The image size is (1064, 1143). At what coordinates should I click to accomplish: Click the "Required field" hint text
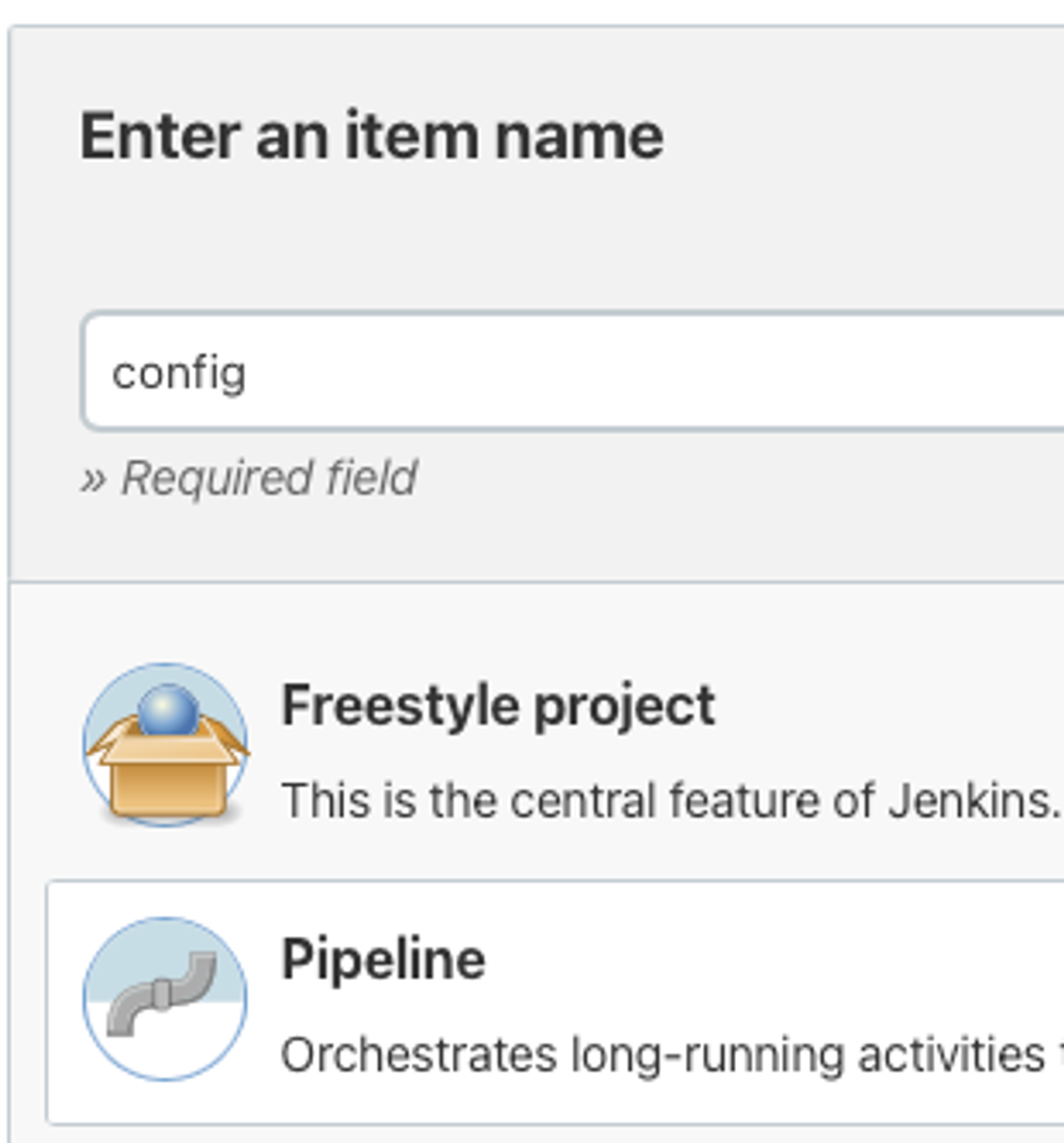269,477
